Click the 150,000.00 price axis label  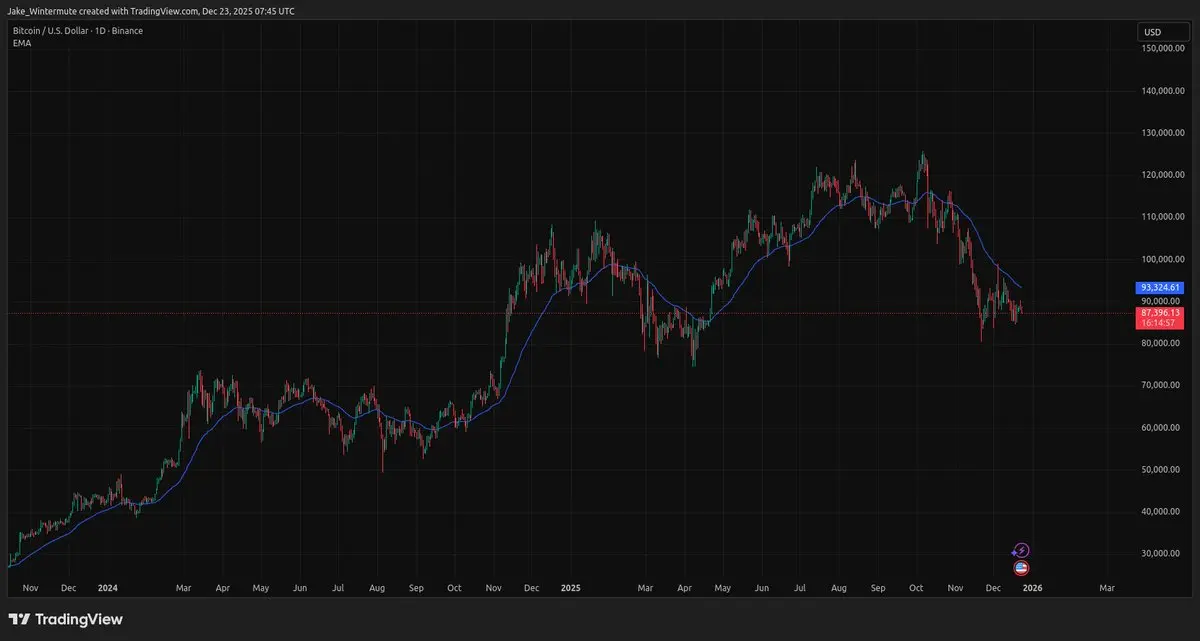pos(1164,49)
